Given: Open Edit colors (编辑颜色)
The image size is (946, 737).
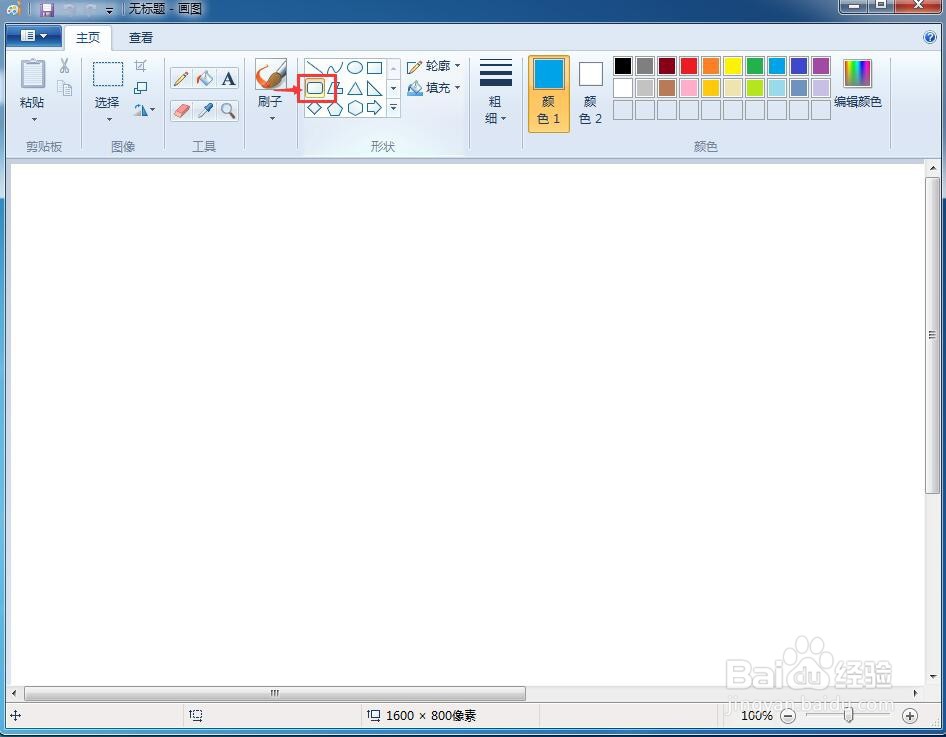Looking at the screenshot, I should (857, 84).
